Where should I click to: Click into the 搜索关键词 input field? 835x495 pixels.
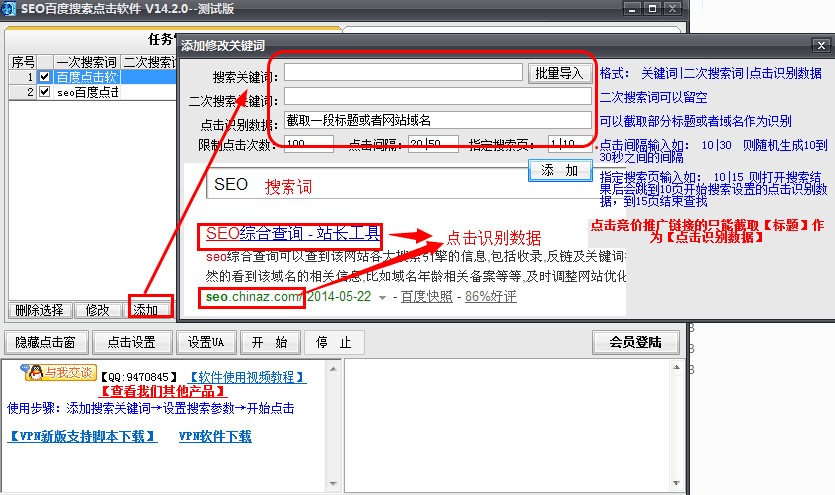click(402, 73)
